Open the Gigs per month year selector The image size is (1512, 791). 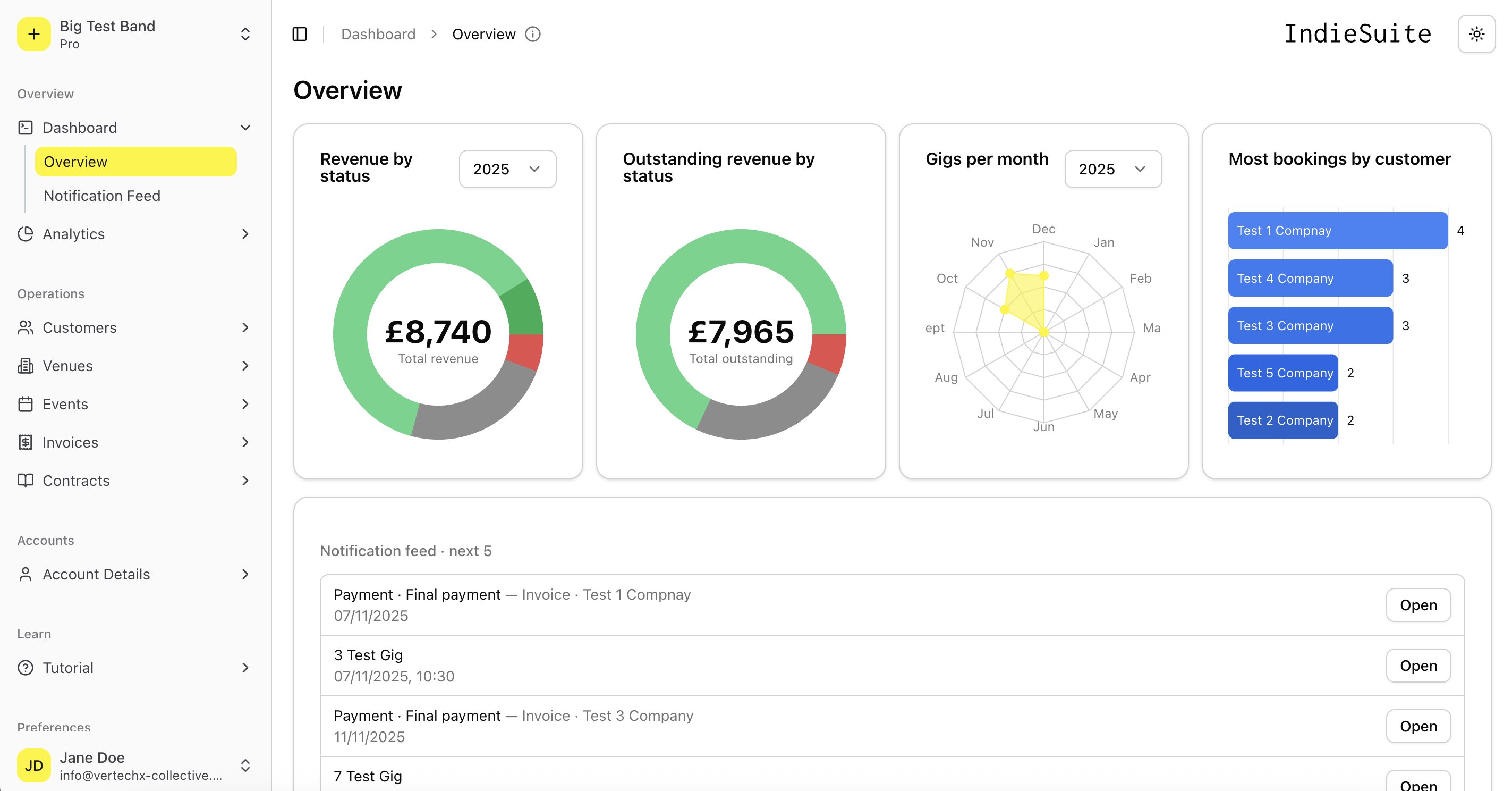coord(1112,169)
